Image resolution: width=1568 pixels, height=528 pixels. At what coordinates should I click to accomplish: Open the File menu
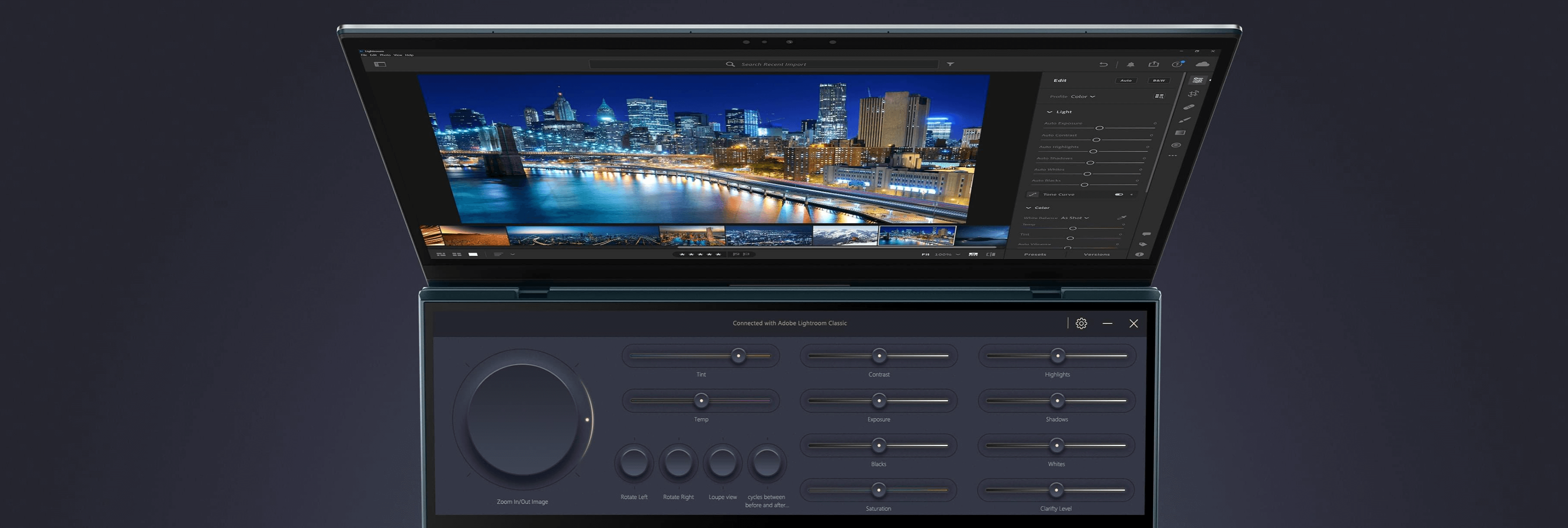point(364,55)
